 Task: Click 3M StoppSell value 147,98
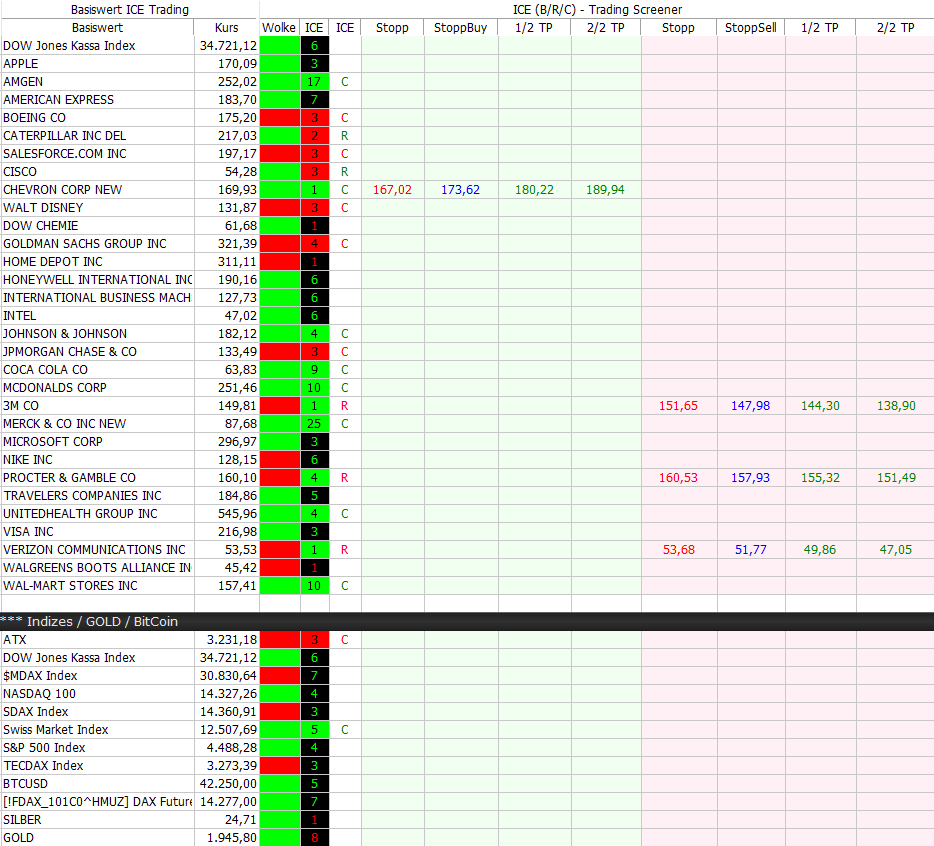click(751, 406)
